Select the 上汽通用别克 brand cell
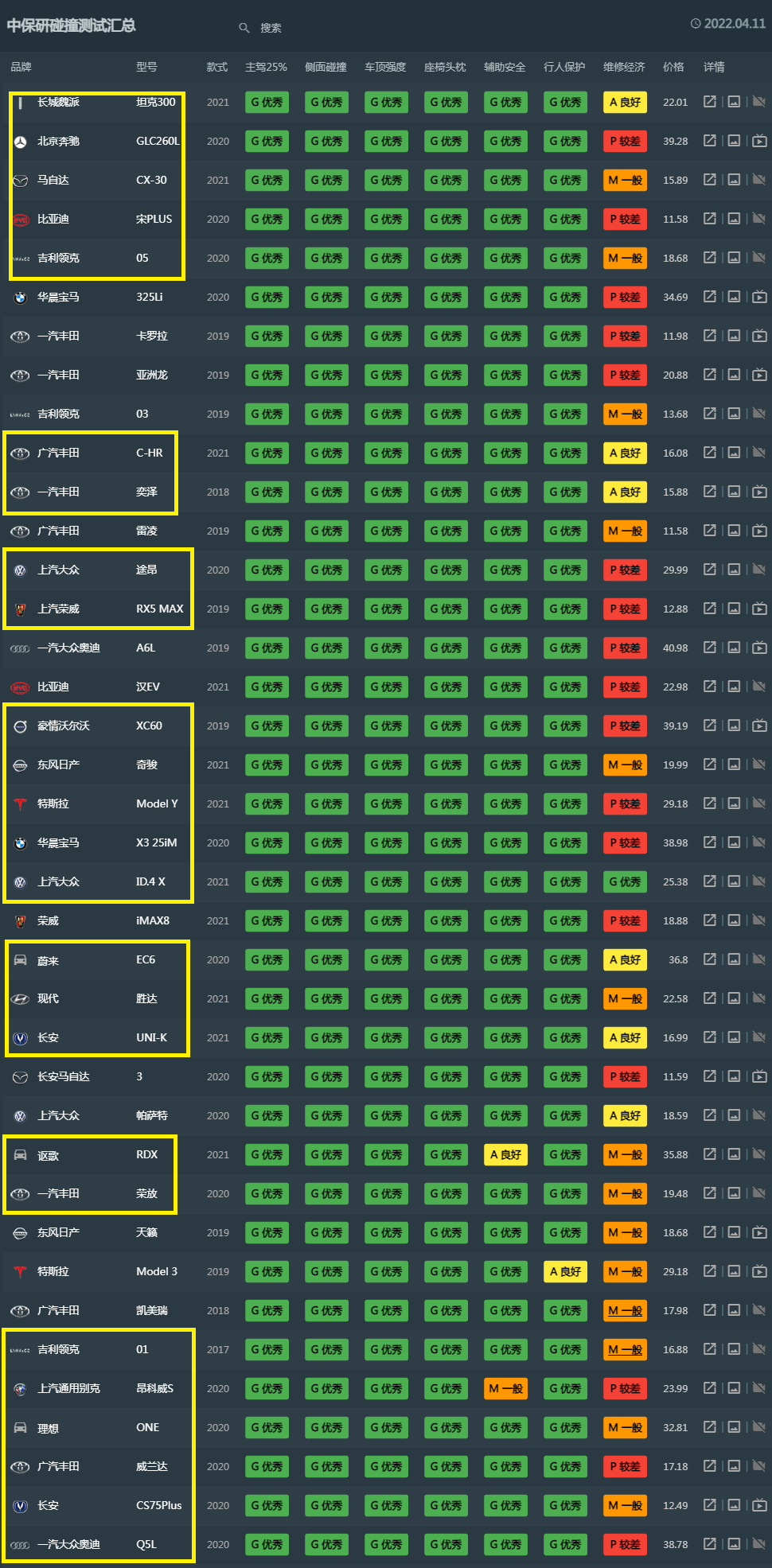 tap(68, 1388)
